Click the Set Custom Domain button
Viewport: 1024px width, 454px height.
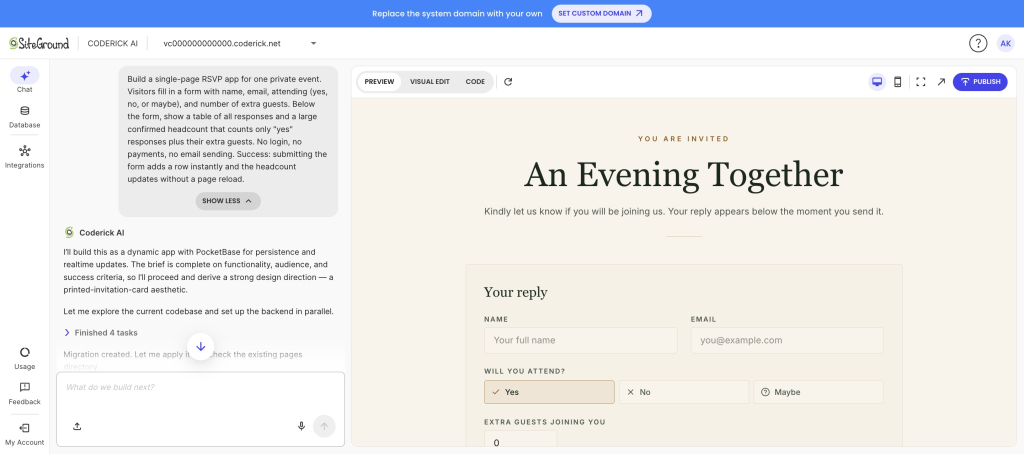(x=601, y=13)
